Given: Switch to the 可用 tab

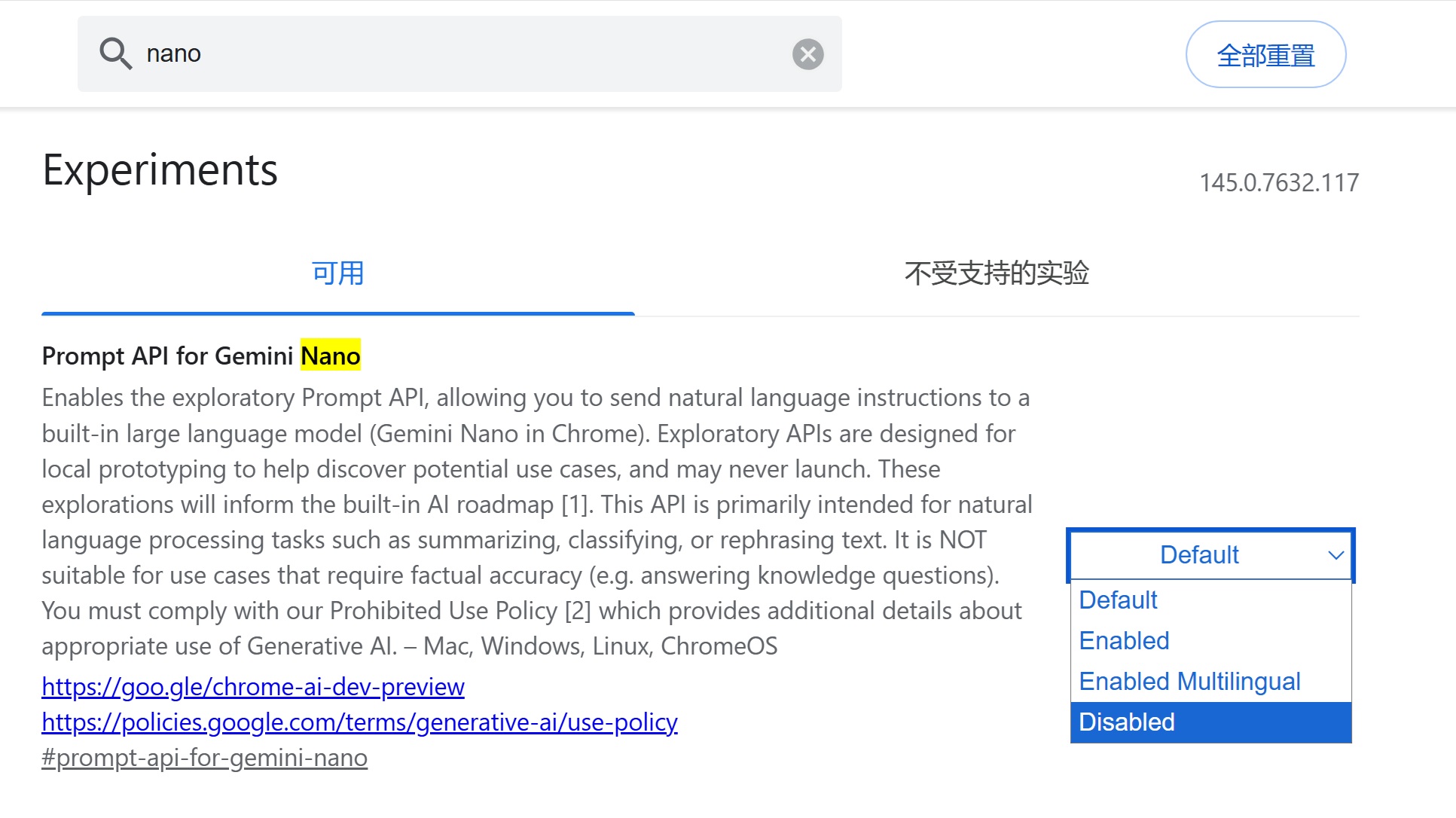Looking at the screenshot, I should 338,273.
